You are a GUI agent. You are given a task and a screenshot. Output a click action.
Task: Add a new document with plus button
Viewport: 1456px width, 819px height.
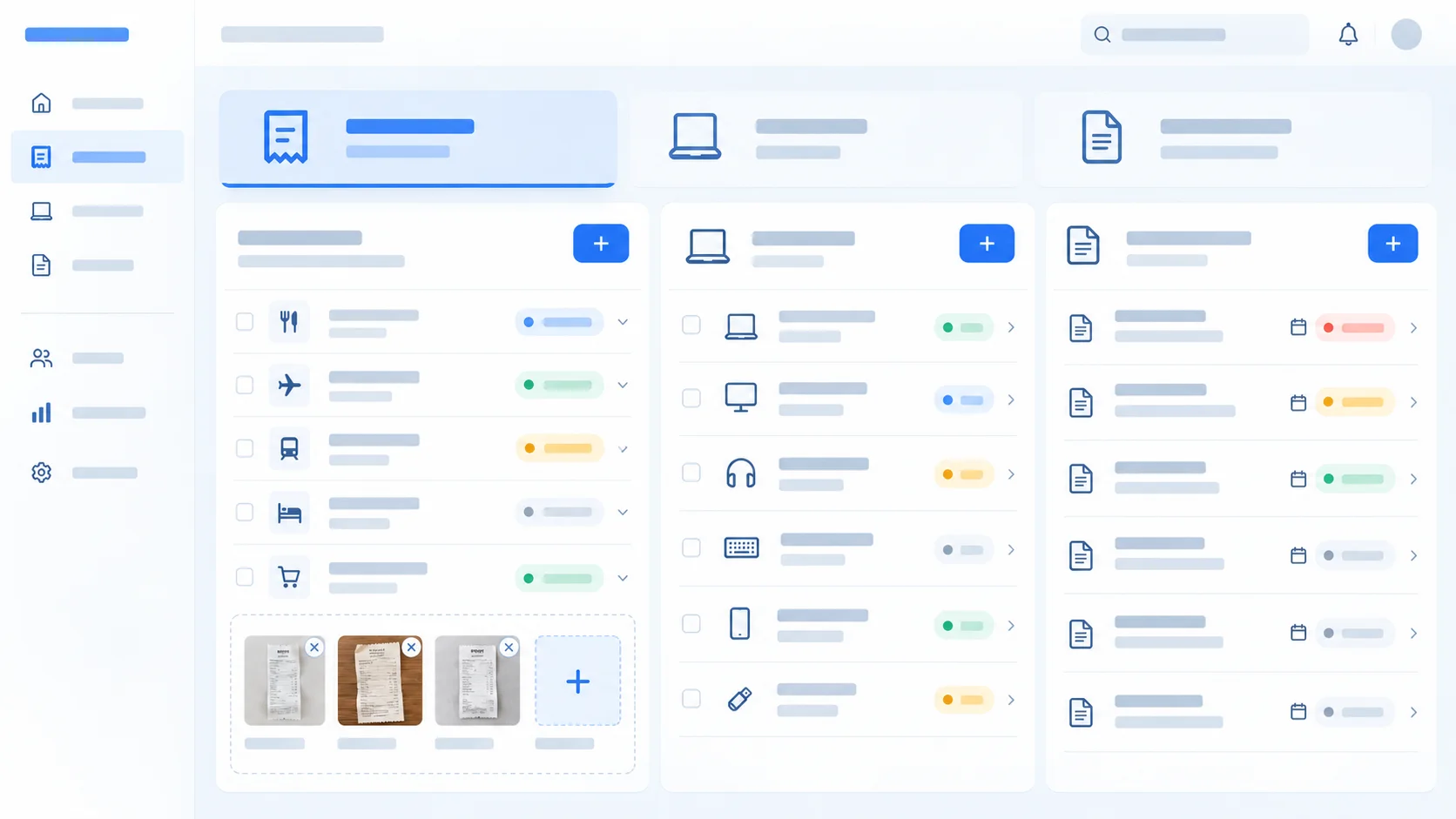[1392, 244]
